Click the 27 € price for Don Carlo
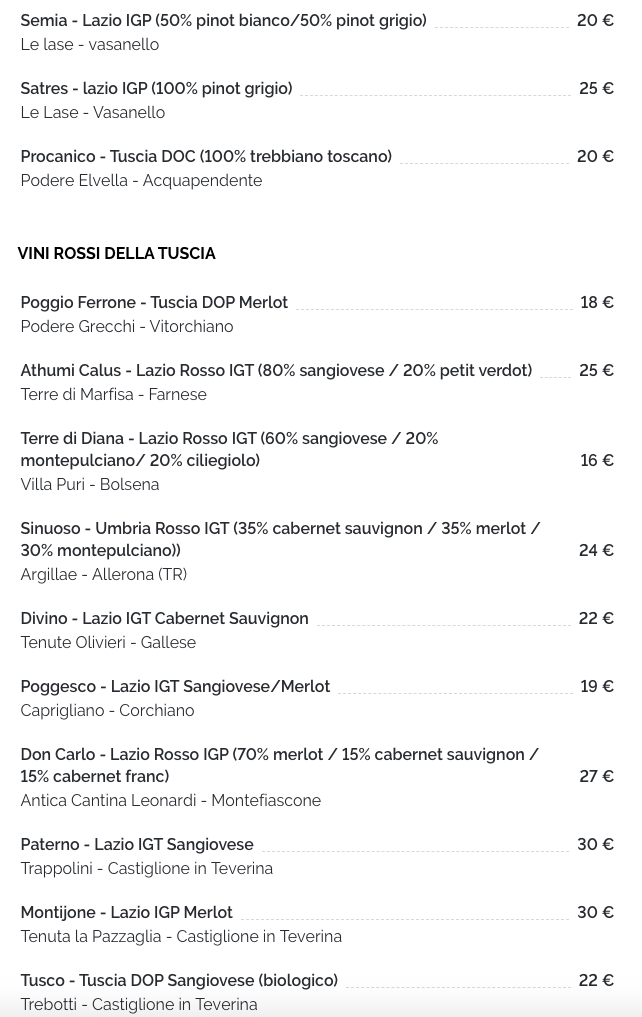Image resolution: width=642 pixels, height=1017 pixels. pos(597,776)
